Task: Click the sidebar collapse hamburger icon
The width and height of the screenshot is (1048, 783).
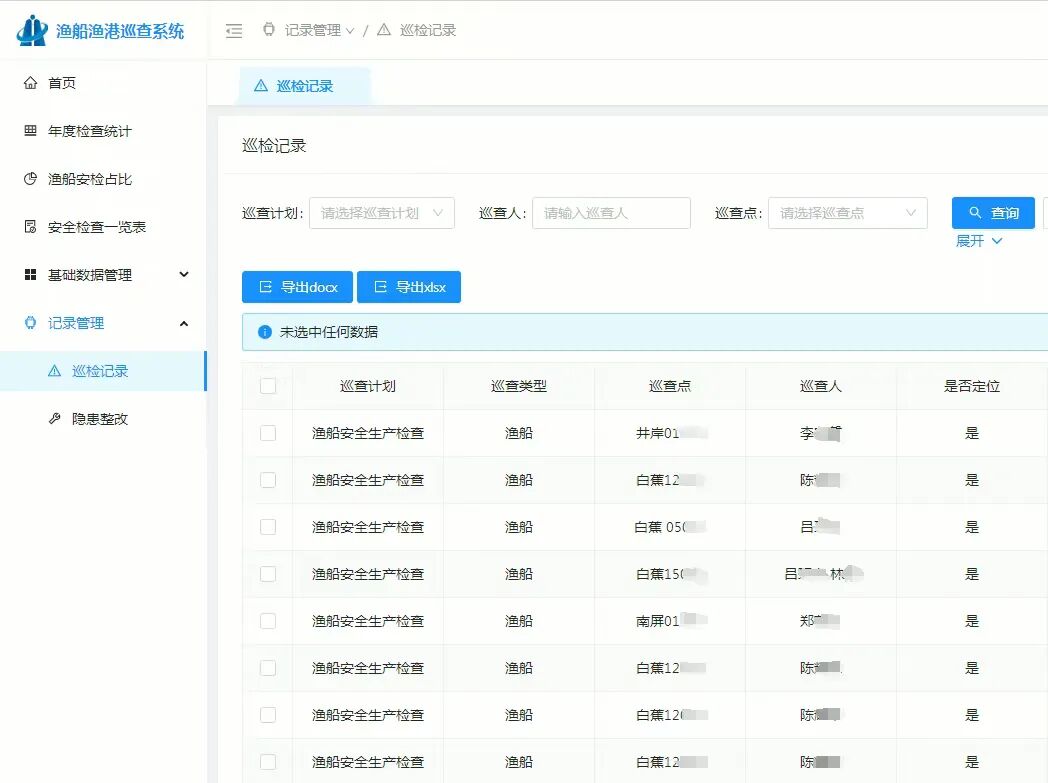Action: coord(234,31)
